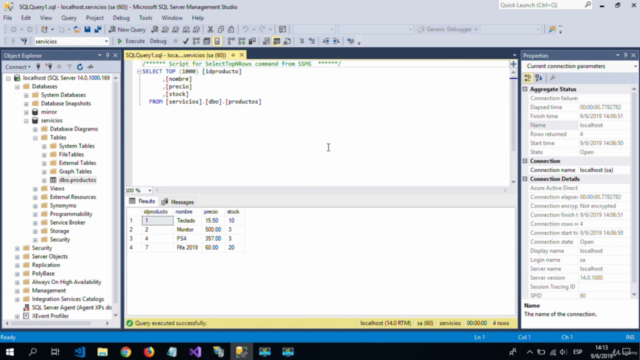This screenshot has height=360, width=640.
Task: Click the Execute button
Action: pos(131,41)
